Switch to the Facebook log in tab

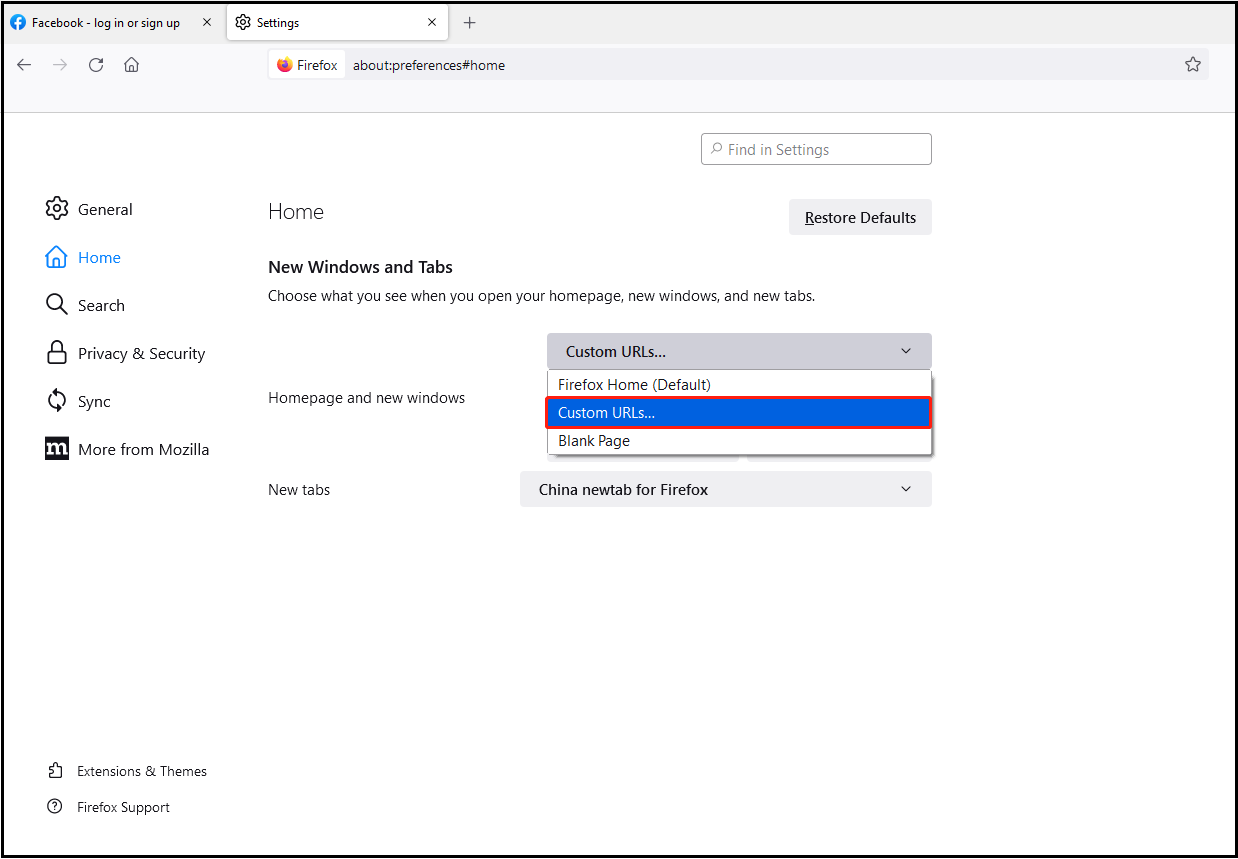pos(112,22)
